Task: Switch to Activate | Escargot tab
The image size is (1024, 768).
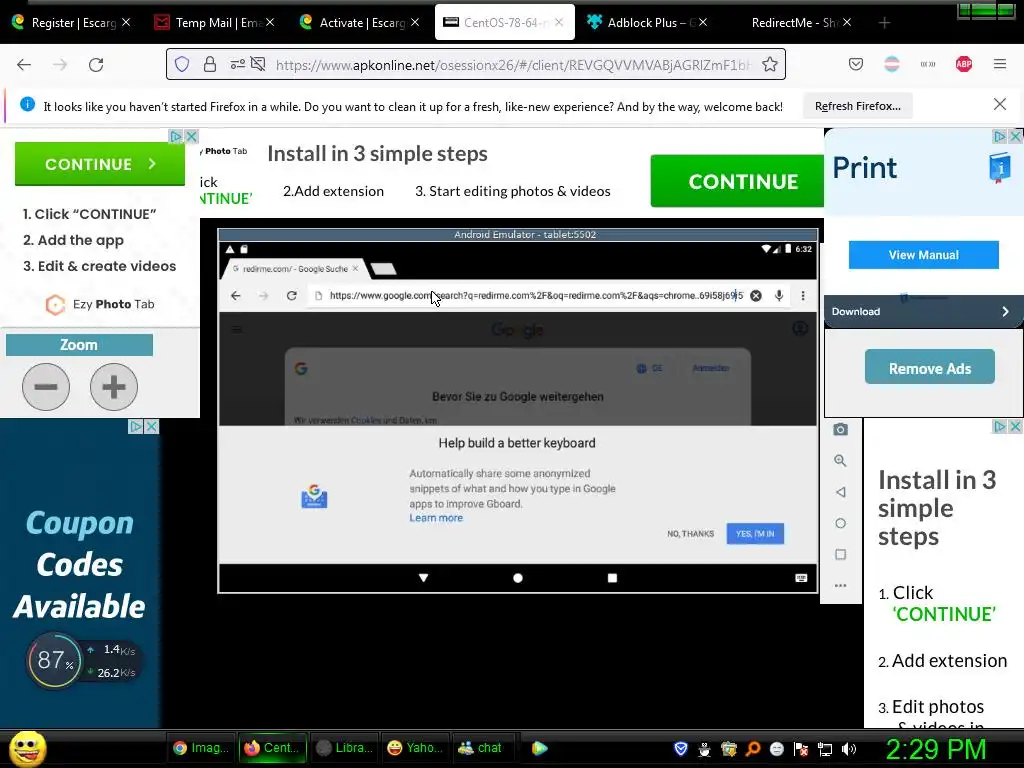Action: pyautogui.click(x=358, y=22)
